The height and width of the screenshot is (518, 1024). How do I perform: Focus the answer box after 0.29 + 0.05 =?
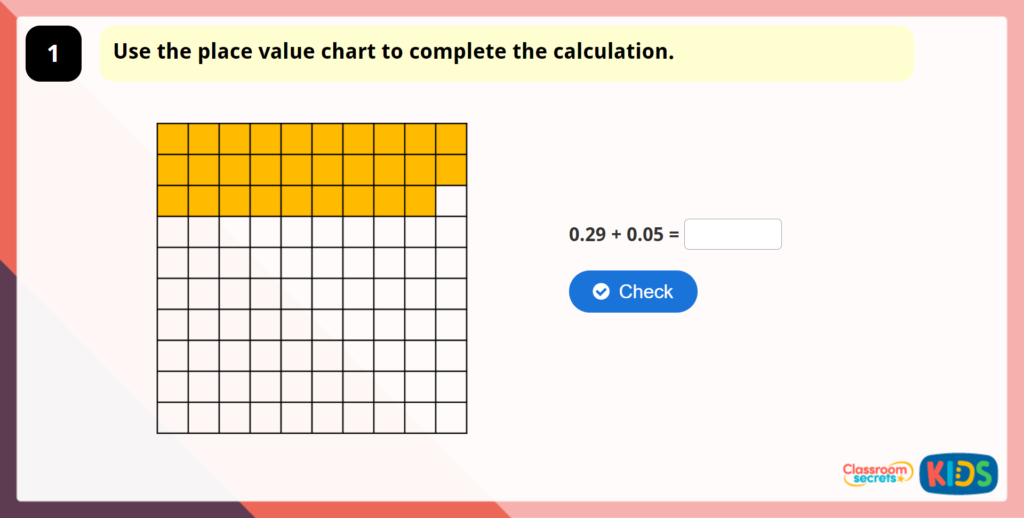click(x=733, y=234)
